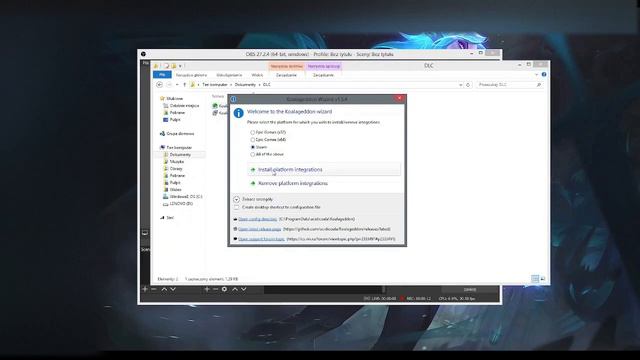Click the New folder quick access icon
The image size is (640, 360).
pos(173,66)
